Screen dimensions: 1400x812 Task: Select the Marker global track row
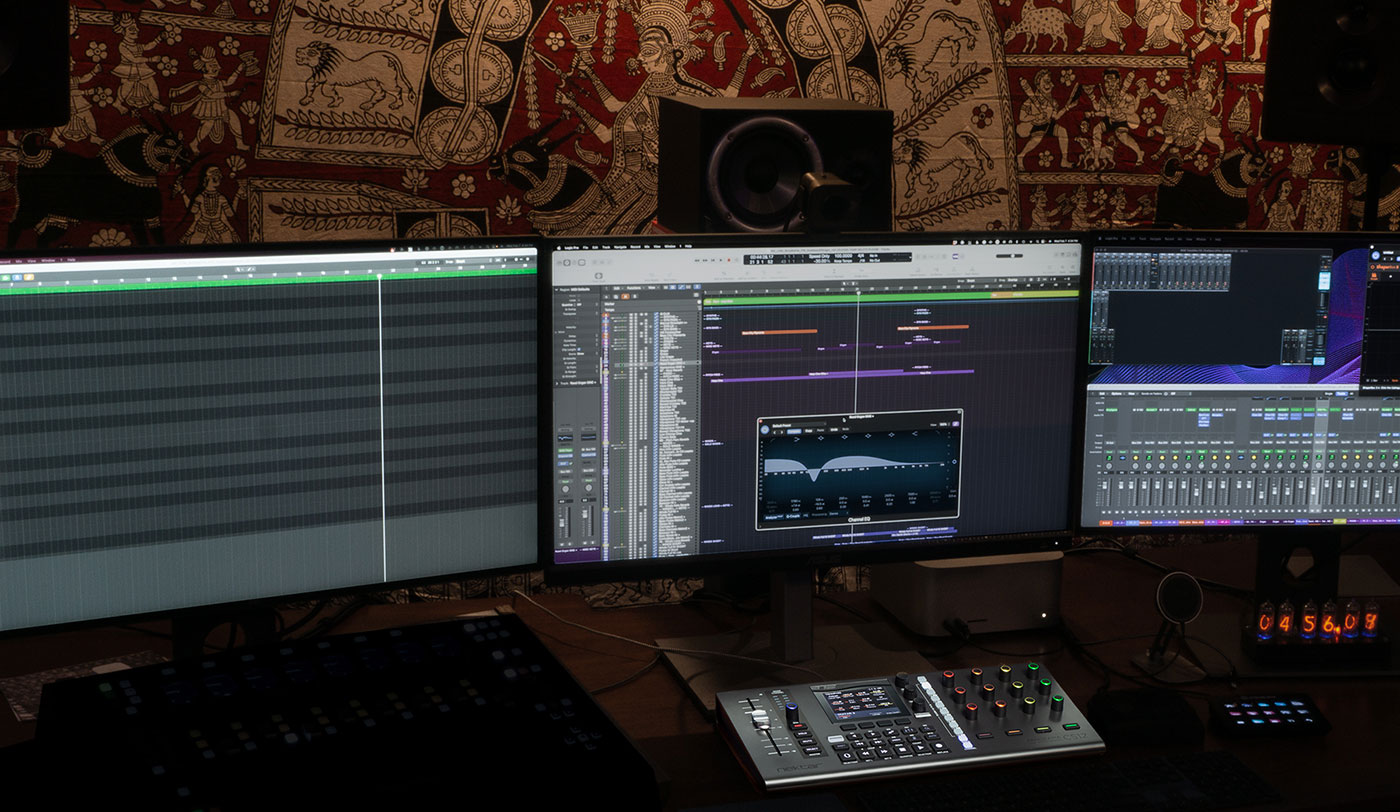(649, 304)
